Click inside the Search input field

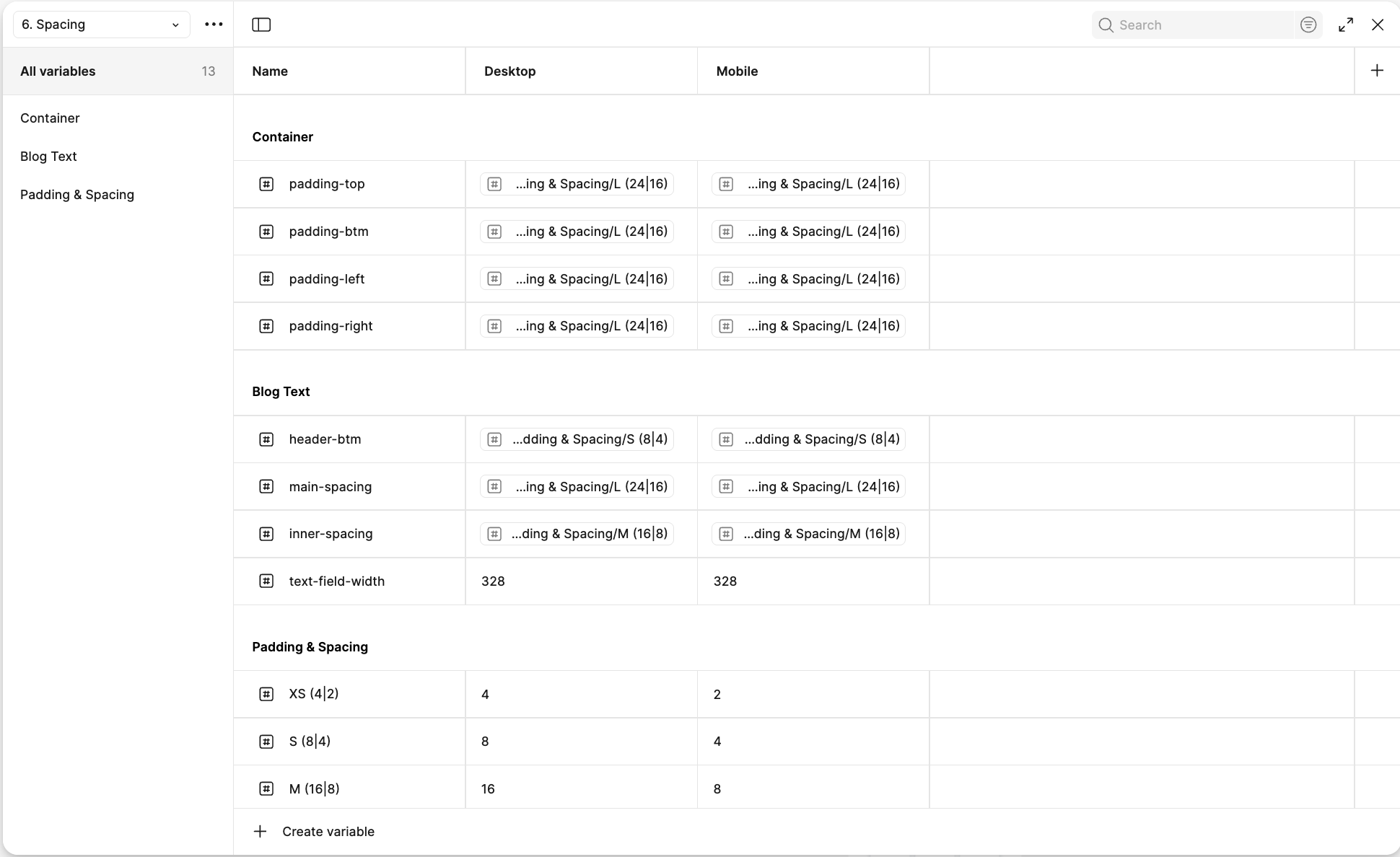coord(1191,25)
